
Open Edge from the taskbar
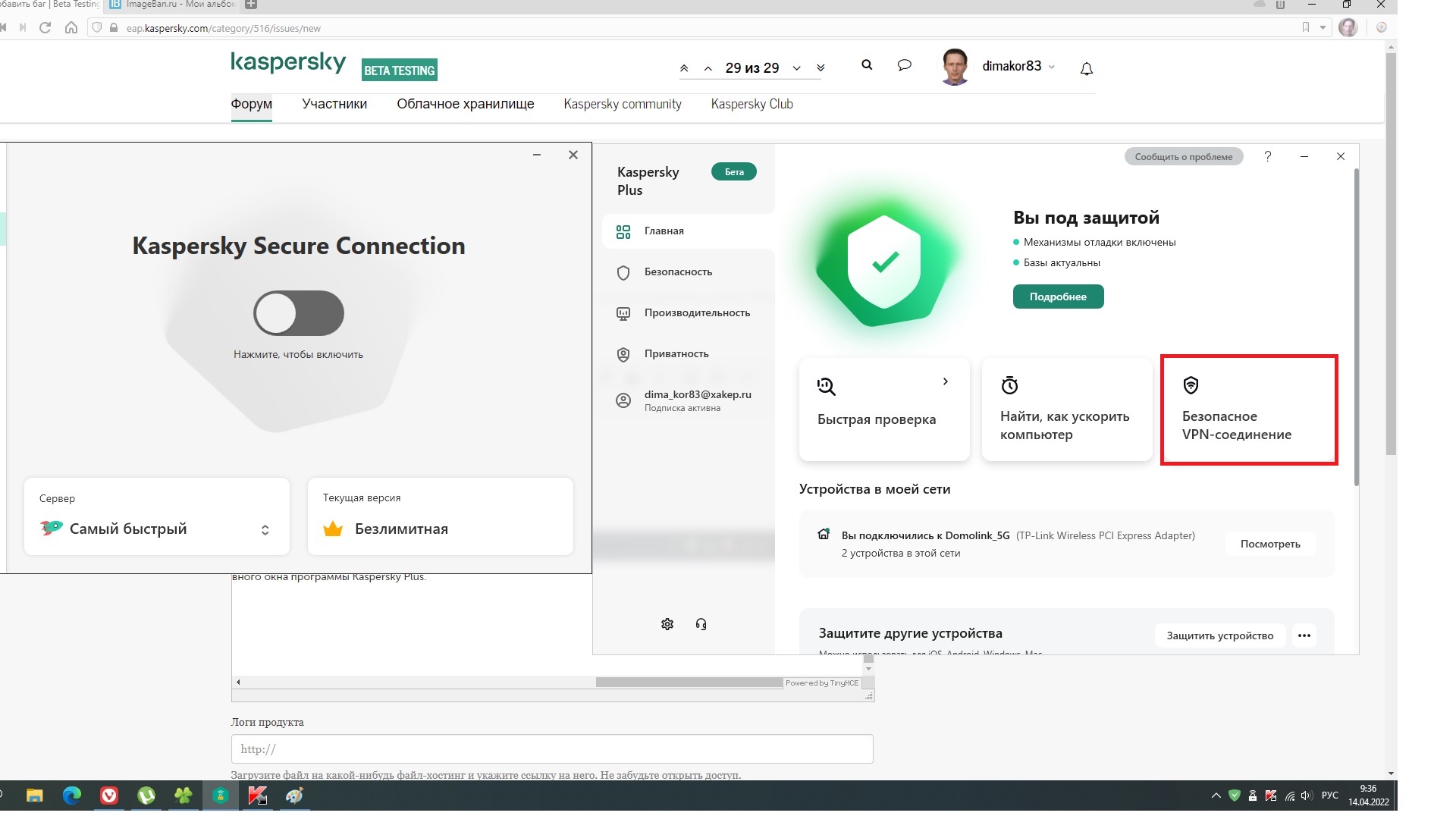[72, 795]
